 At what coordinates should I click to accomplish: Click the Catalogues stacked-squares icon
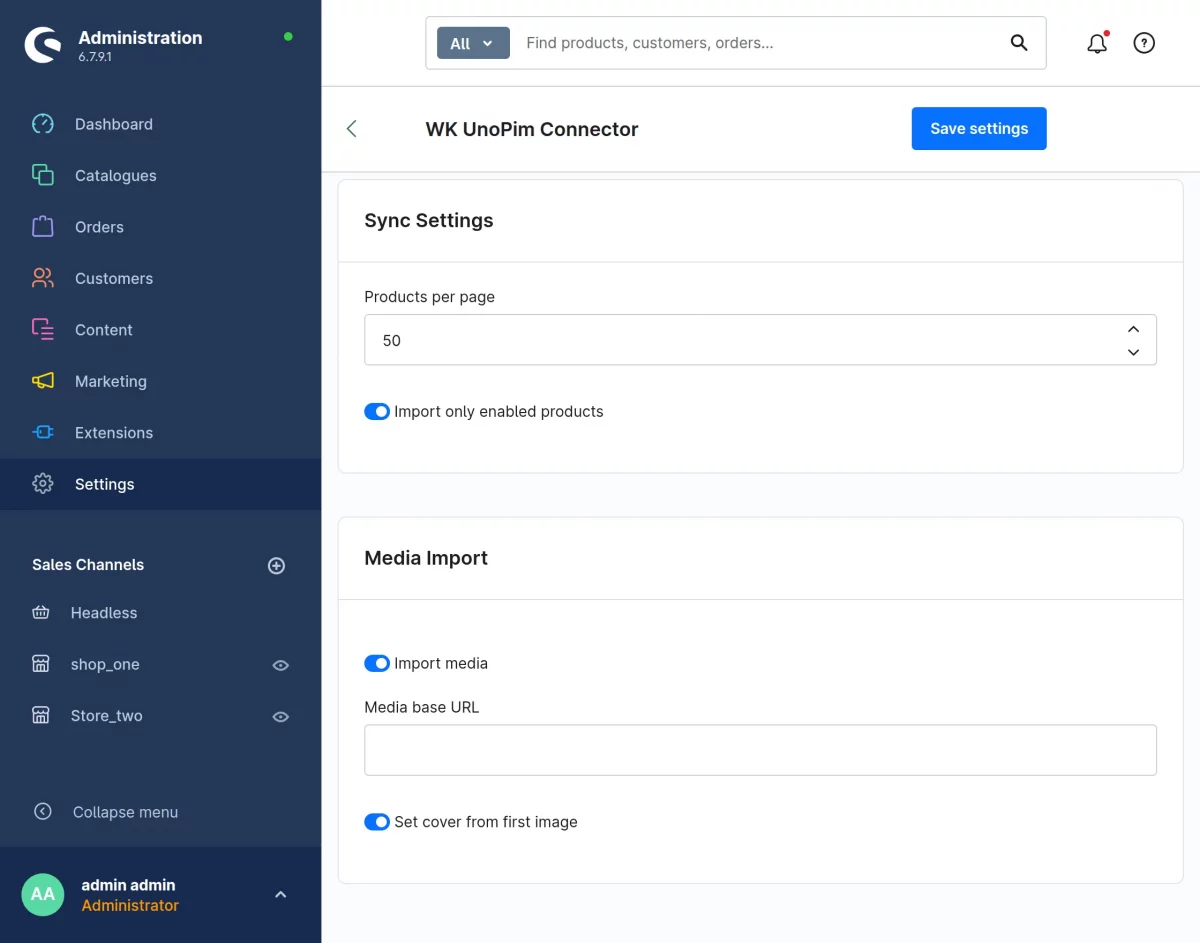click(x=43, y=175)
